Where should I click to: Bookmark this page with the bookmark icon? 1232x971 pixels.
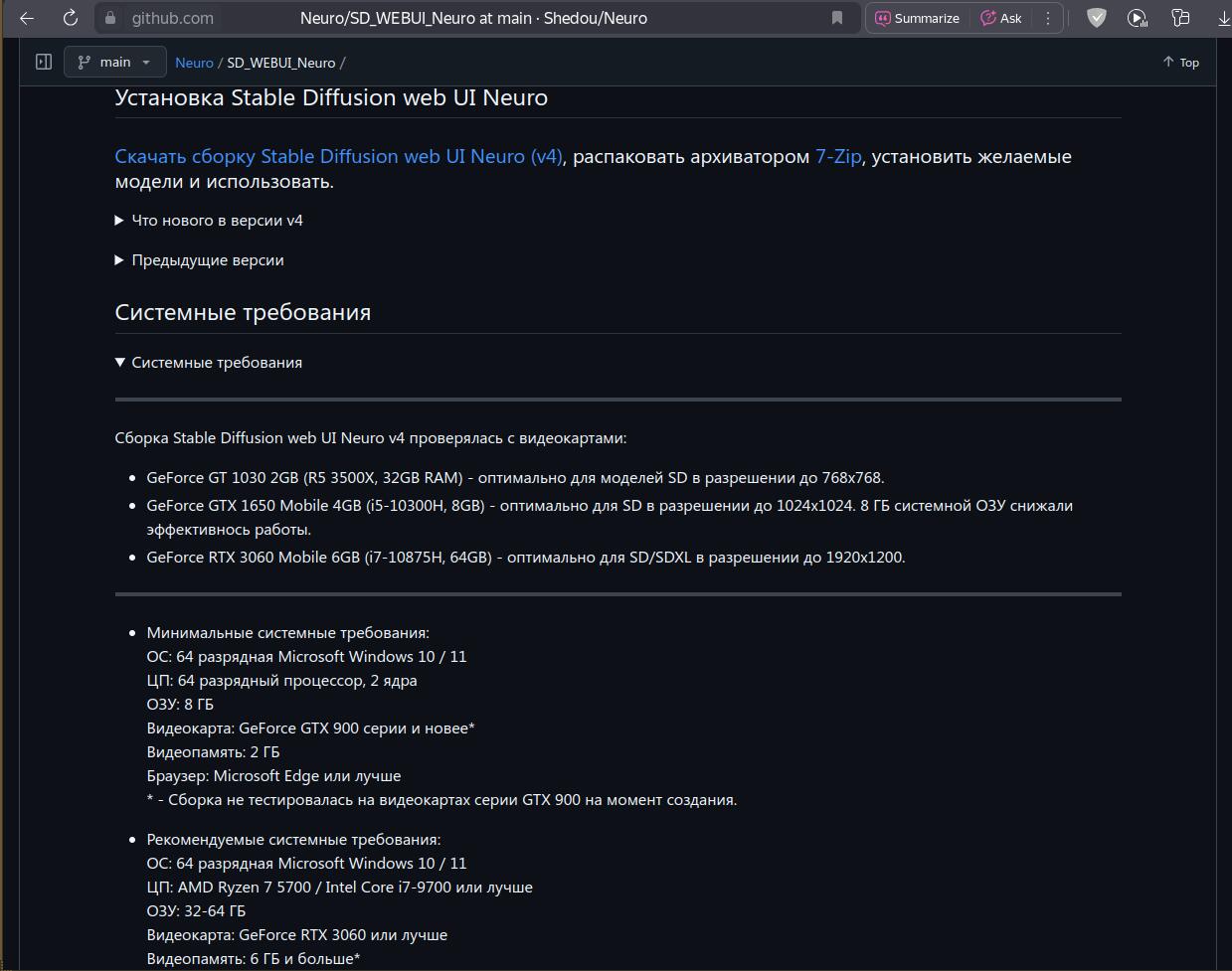837,18
